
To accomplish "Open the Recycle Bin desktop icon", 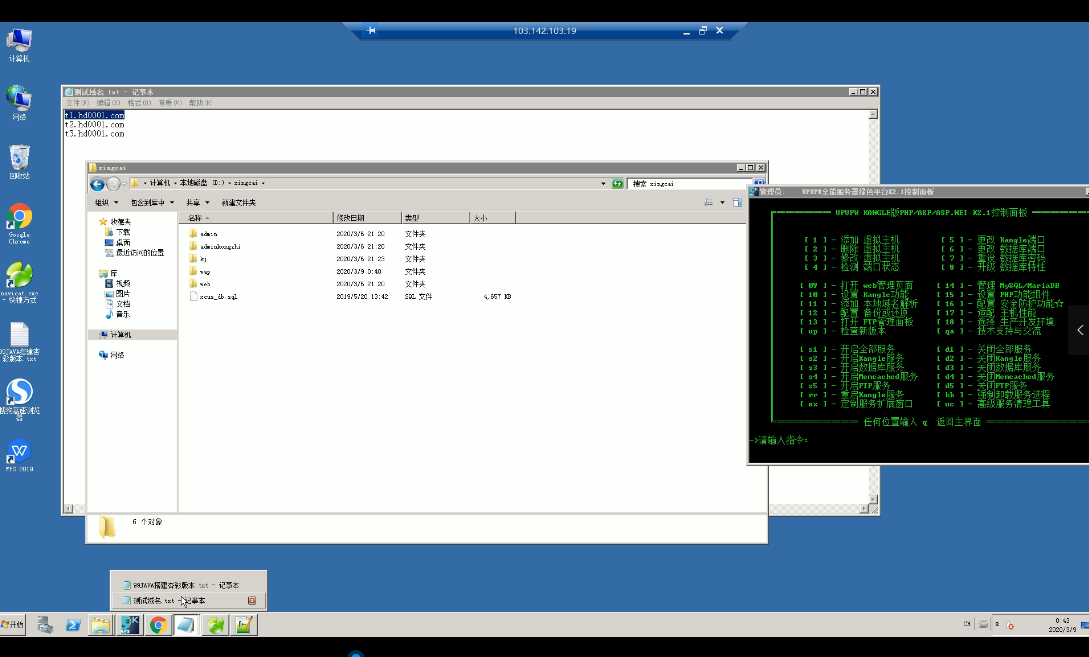I will (19, 158).
